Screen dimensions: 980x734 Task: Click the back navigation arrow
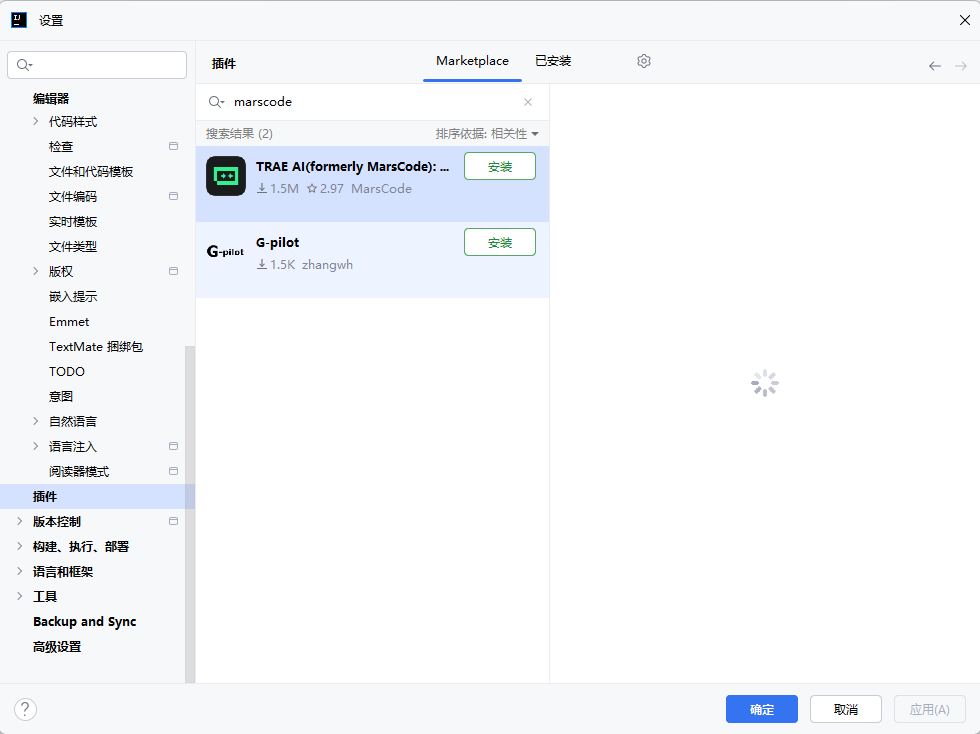(x=935, y=66)
